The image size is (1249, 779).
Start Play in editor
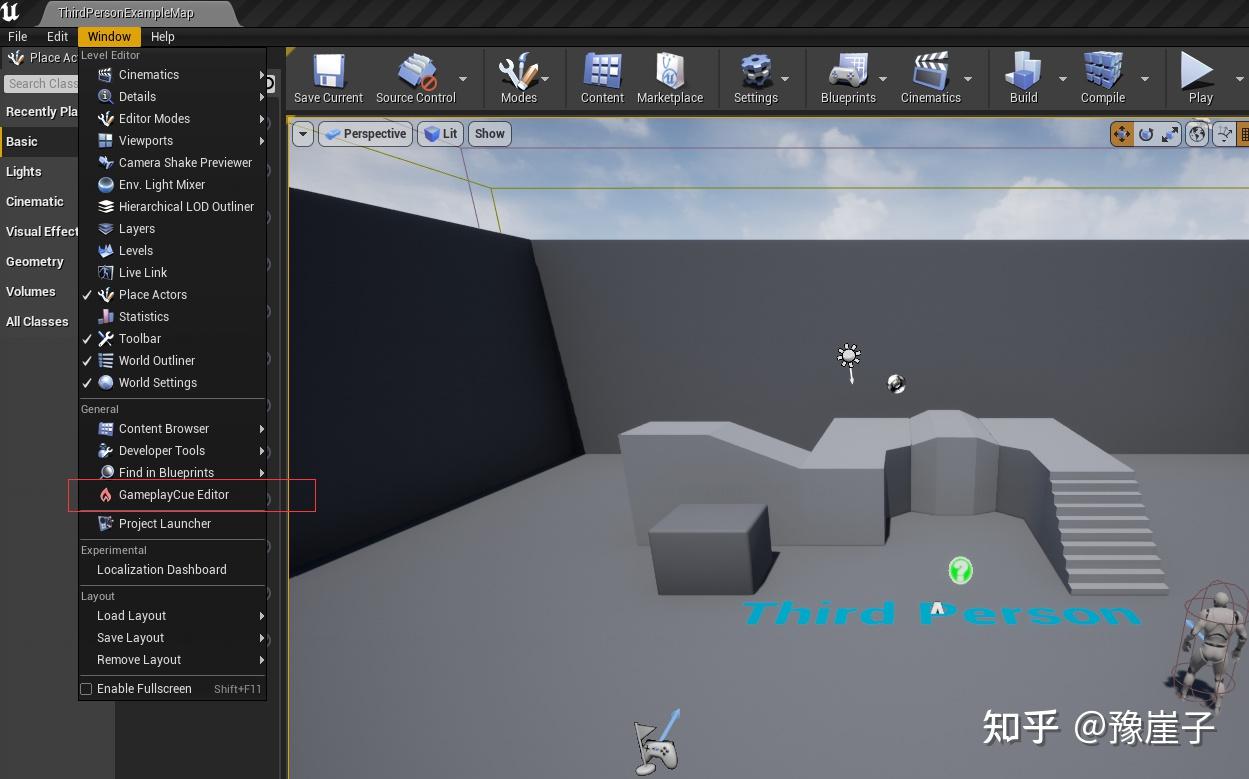point(1198,78)
